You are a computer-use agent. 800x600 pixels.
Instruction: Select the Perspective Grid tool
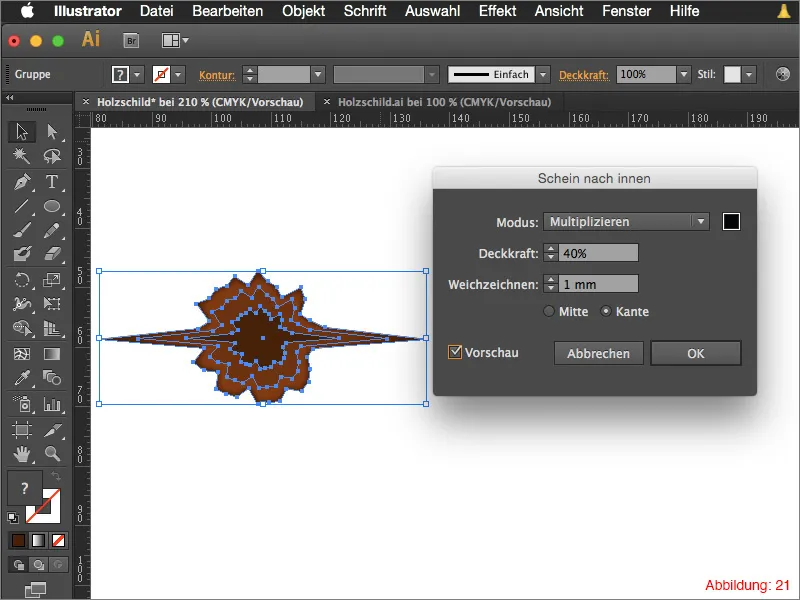pyautogui.click(x=52, y=328)
